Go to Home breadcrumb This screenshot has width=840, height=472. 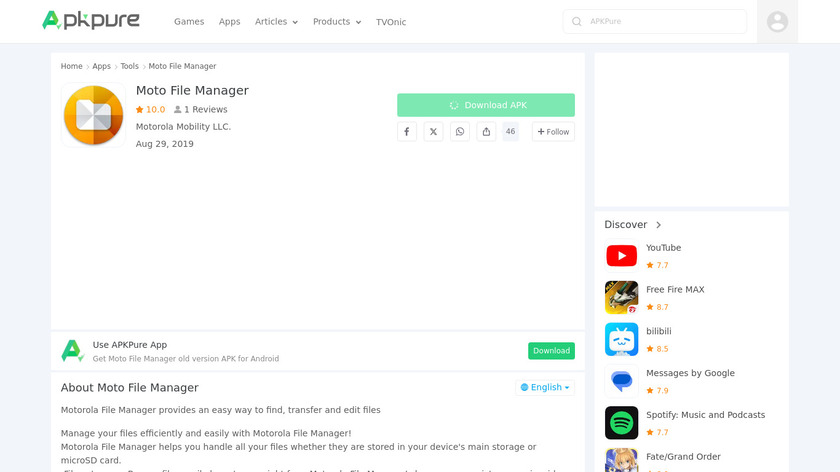pos(71,66)
